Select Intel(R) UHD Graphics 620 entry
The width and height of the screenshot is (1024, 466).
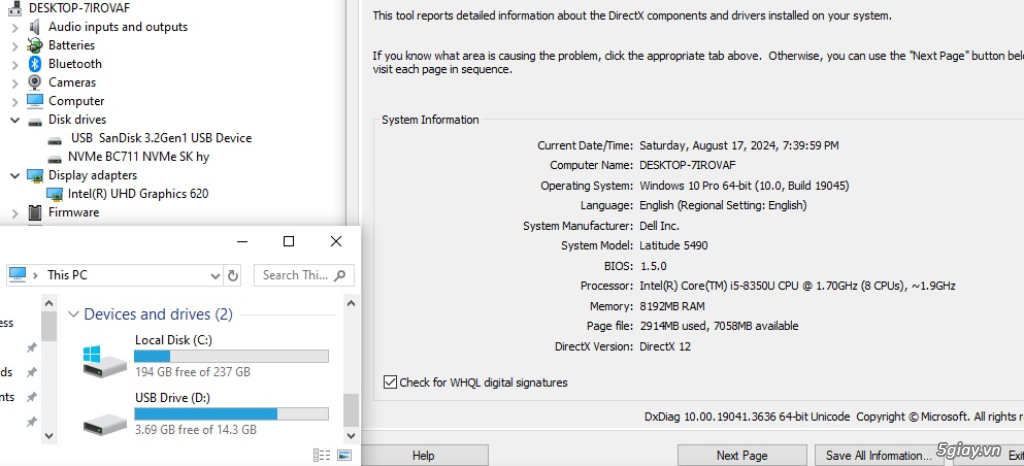(x=138, y=194)
